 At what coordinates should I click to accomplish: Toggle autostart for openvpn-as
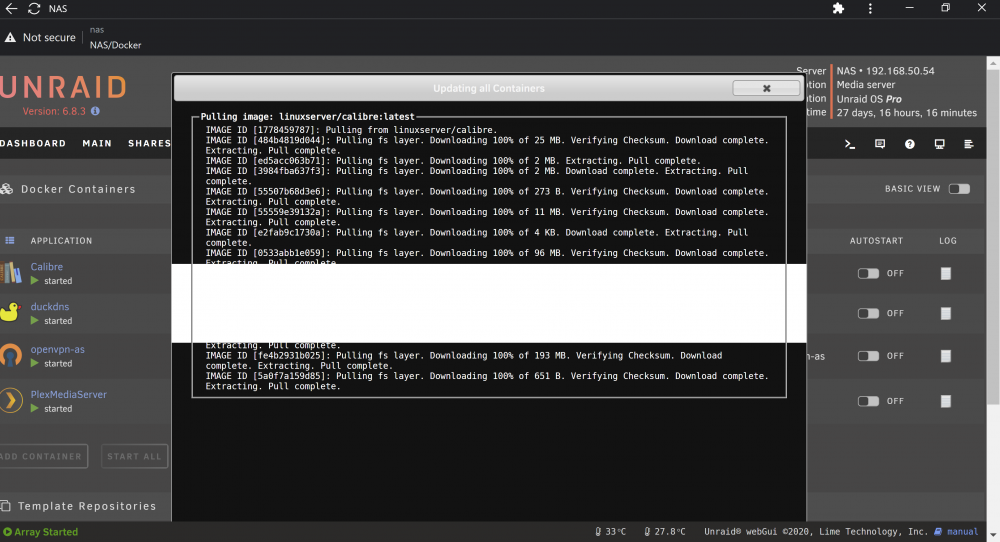pos(868,356)
